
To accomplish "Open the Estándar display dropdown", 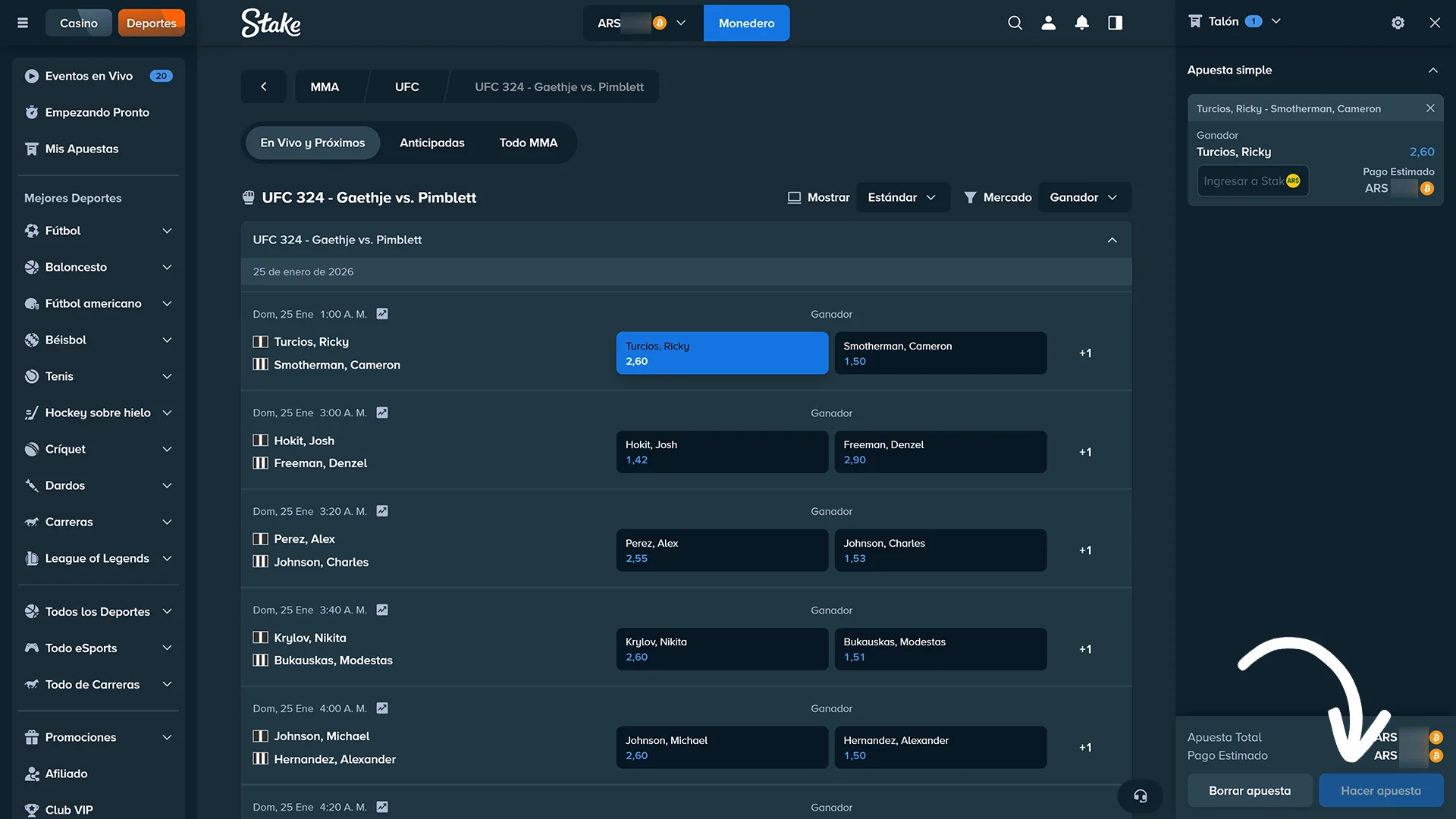I will coord(902,197).
